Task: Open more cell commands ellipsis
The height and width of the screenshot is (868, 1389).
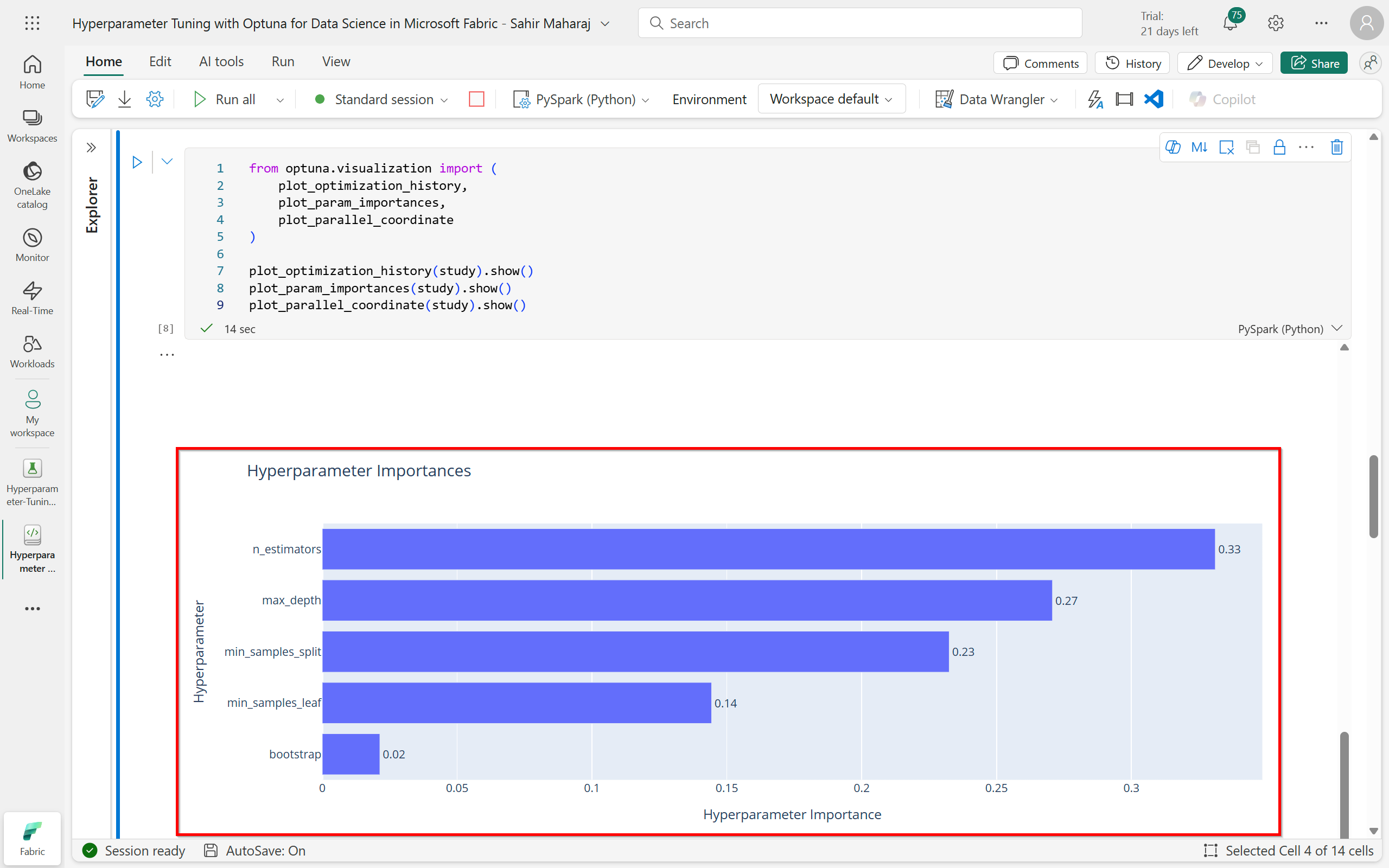Action: click(1307, 148)
